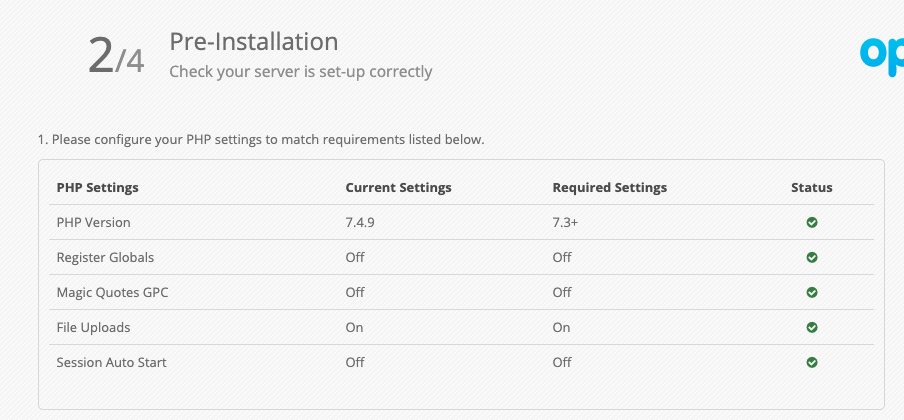Click the PHP Version green check status icon

(812, 223)
